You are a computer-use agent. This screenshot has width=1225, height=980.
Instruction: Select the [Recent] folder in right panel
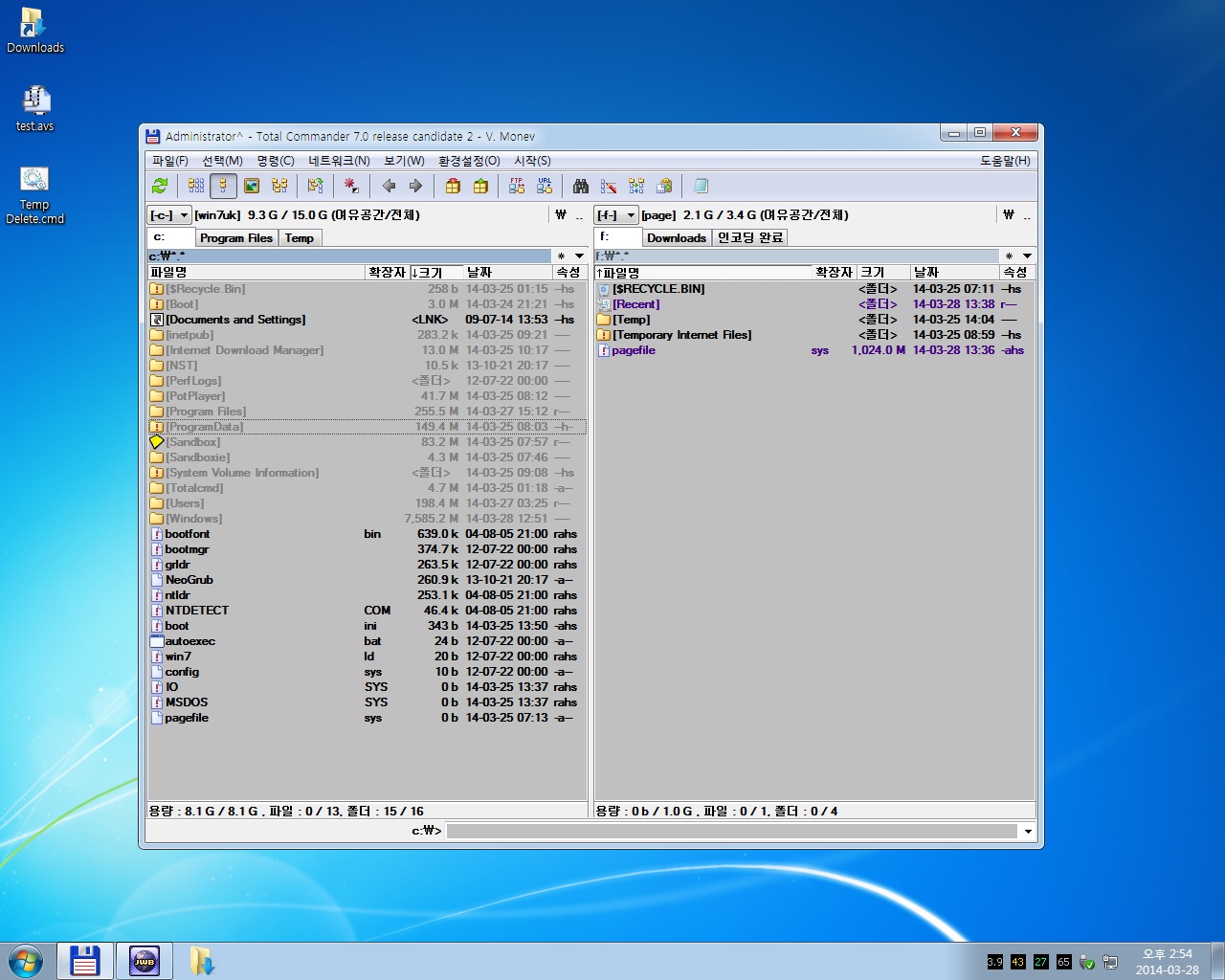point(814,304)
